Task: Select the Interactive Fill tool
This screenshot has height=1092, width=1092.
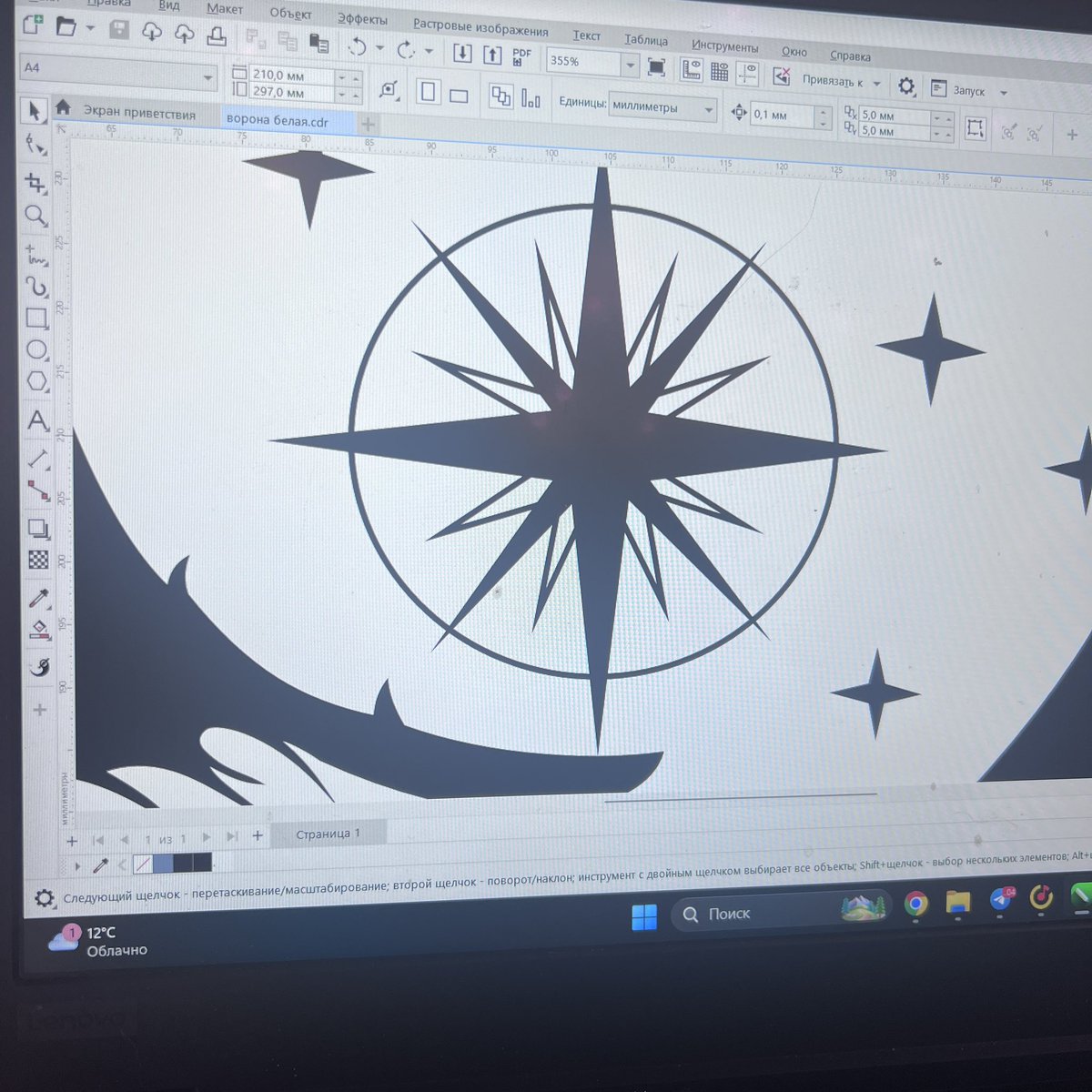Action: [x=39, y=629]
